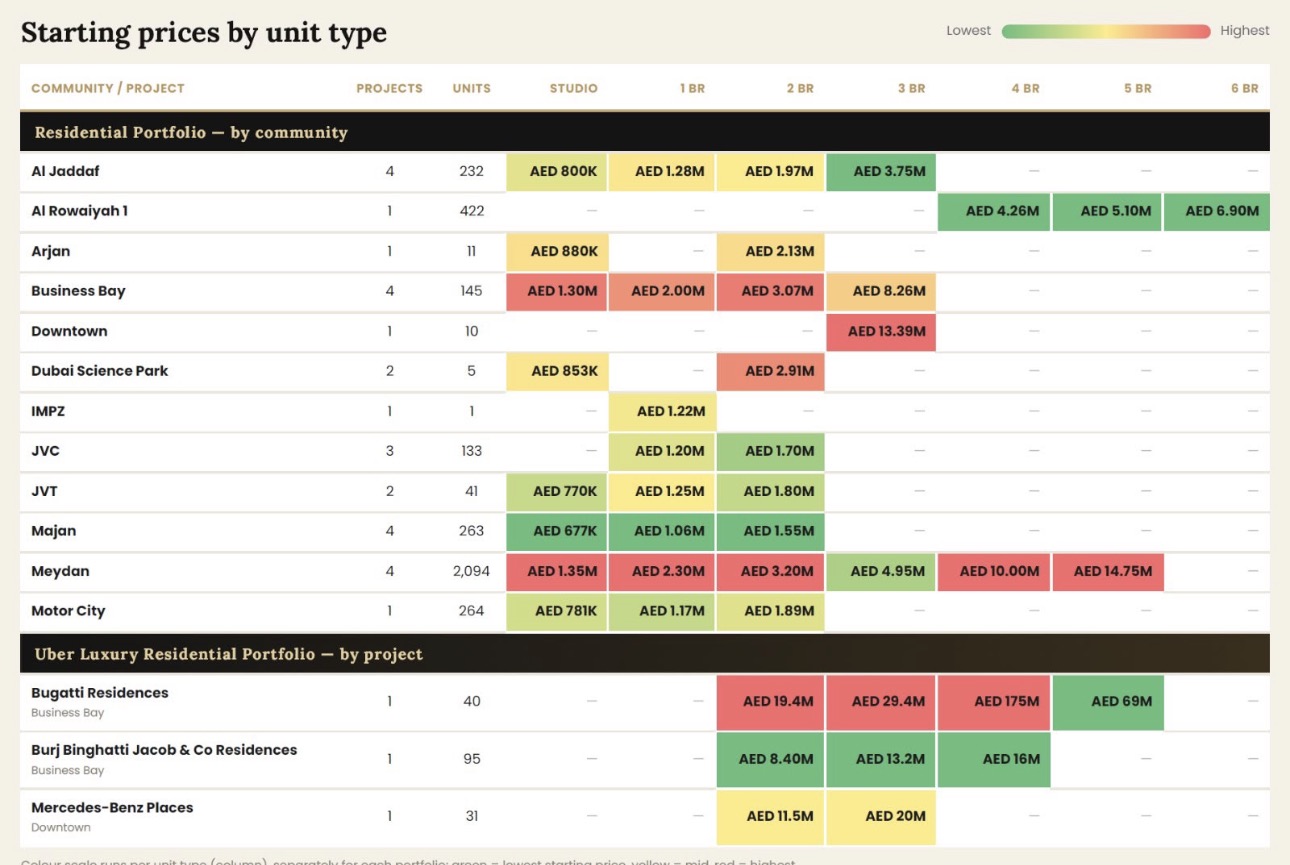This screenshot has width=1290, height=865.
Task: Click the Community / Project column header
Action: pos(108,88)
